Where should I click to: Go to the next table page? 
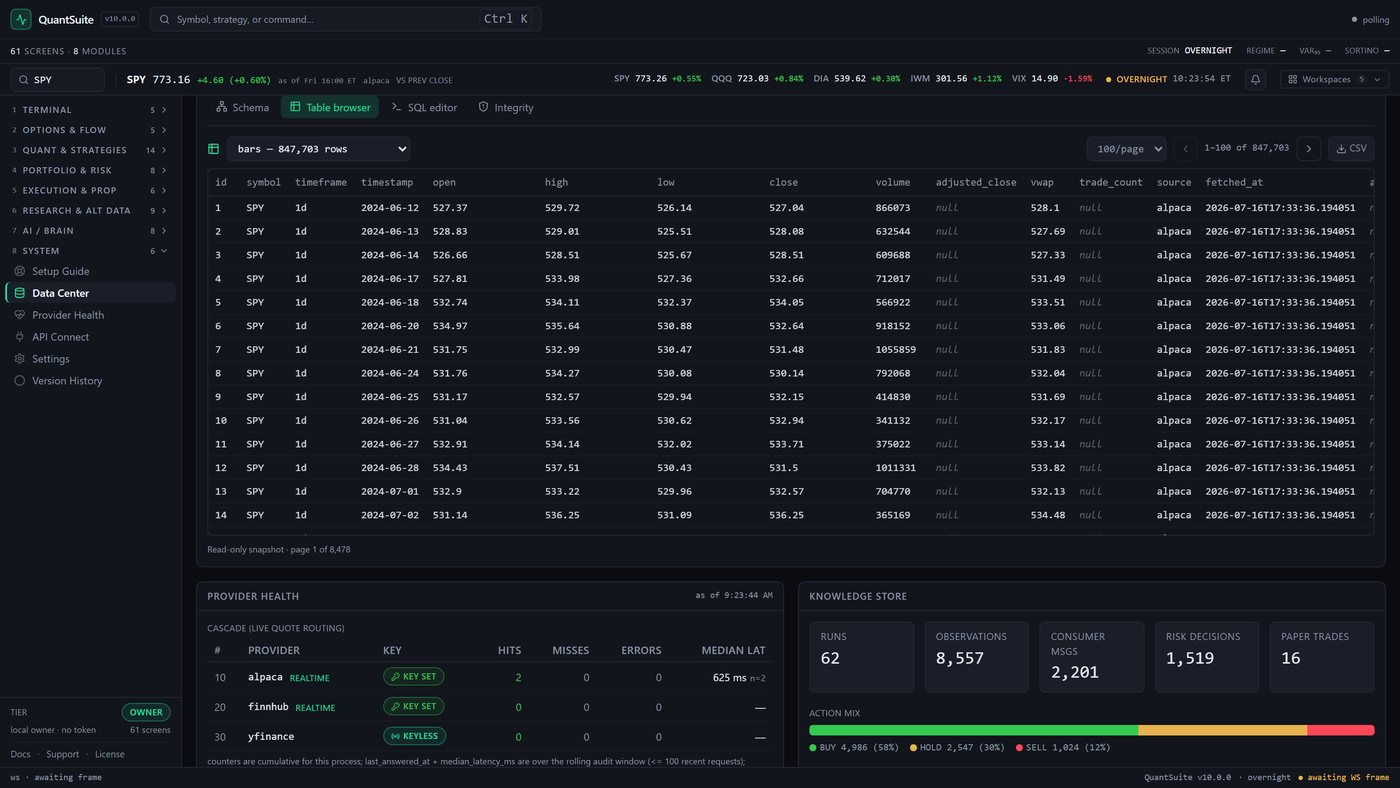pyautogui.click(x=1309, y=149)
